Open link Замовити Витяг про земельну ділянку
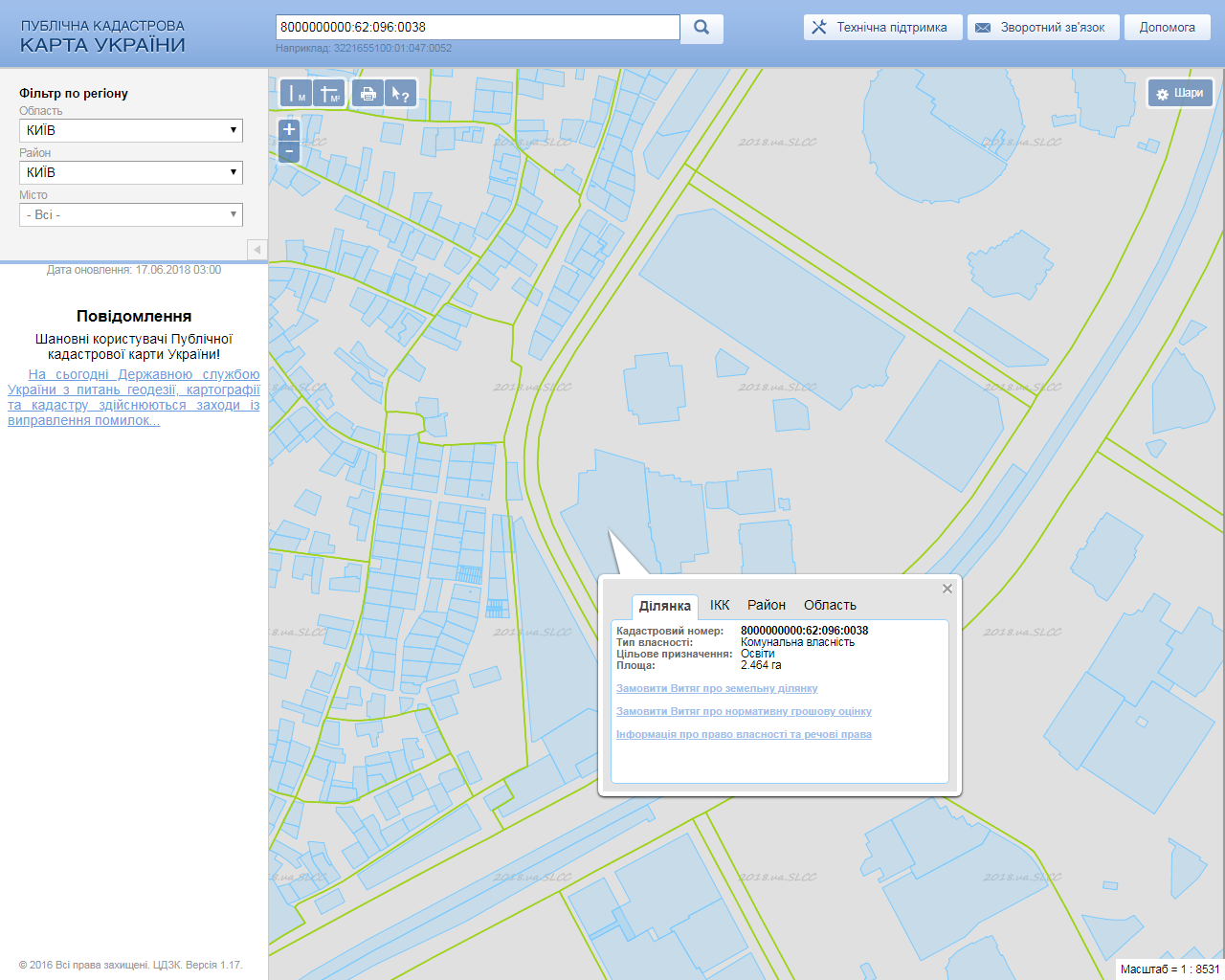Screen dimensions: 1225x980 click(717, 689)
